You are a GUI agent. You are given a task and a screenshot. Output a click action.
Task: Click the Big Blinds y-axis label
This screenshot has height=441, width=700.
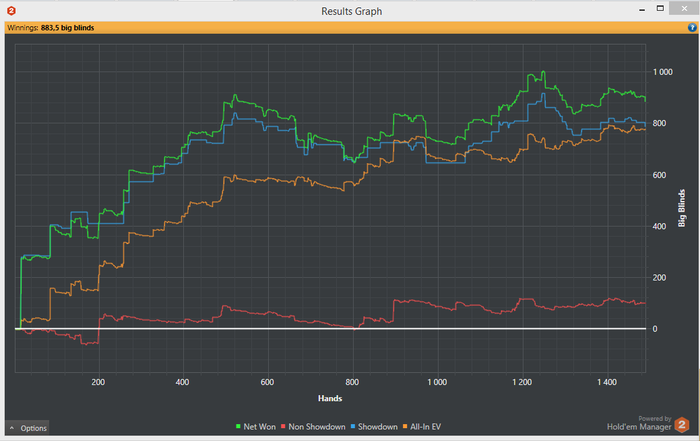click(681, 208)
